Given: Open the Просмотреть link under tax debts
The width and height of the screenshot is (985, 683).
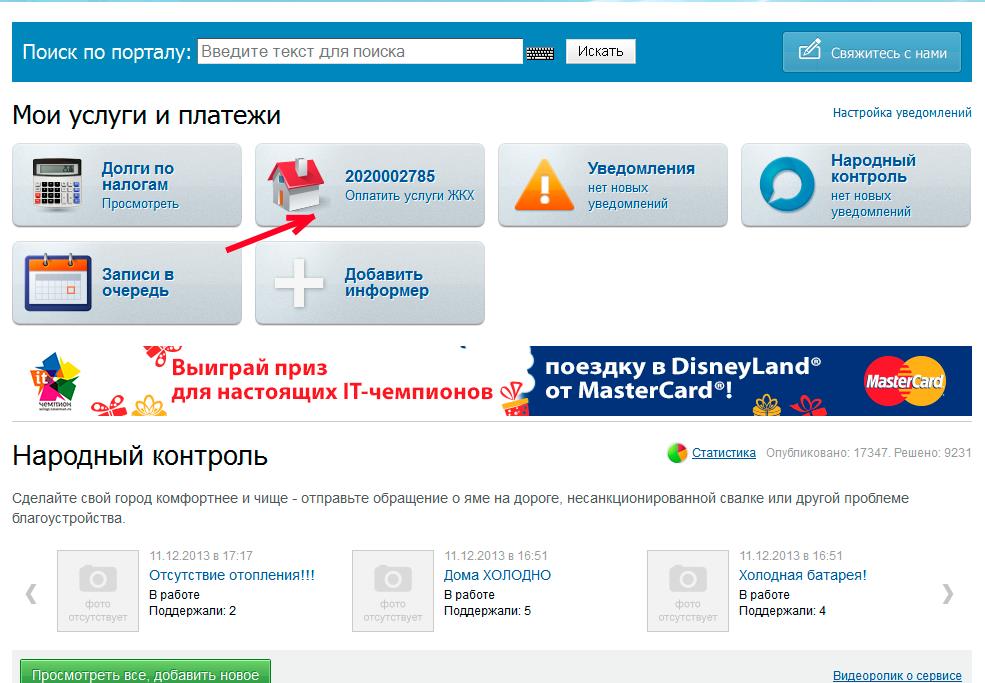Looking at the screenshot, I should [x=140, y=204].
